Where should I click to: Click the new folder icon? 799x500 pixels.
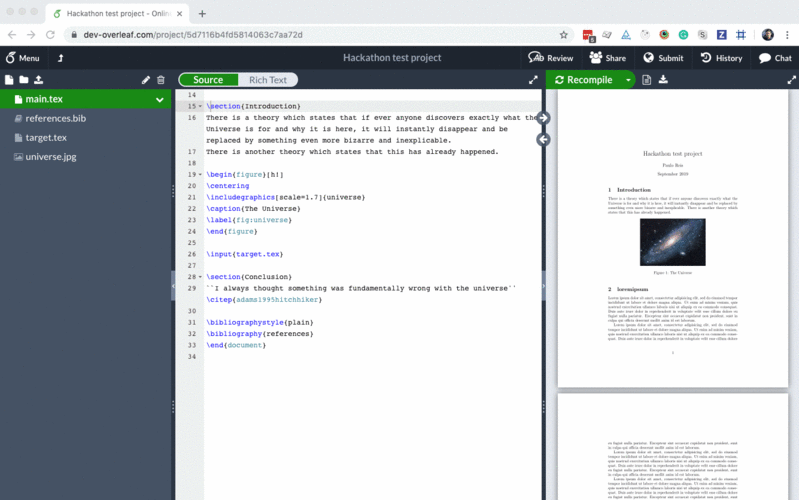click(24, 80)
